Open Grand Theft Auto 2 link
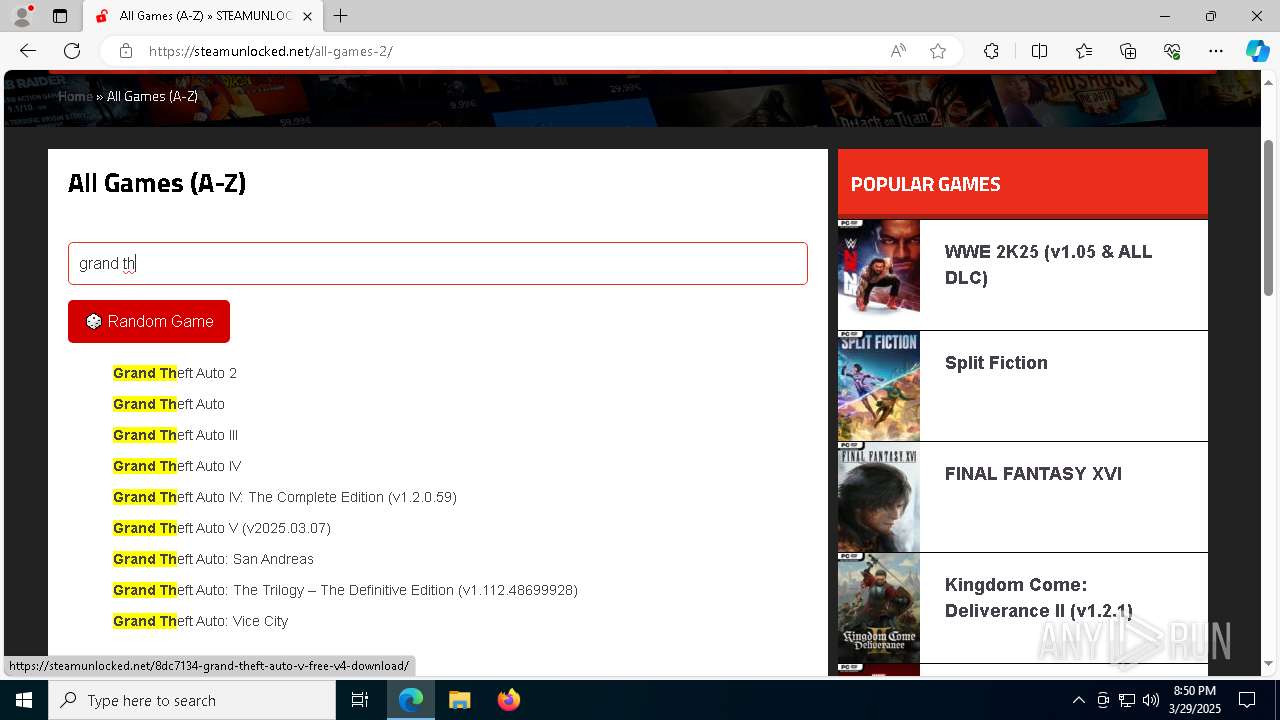The width and height of the screenshot is (1280, 720). coord(175,373)
